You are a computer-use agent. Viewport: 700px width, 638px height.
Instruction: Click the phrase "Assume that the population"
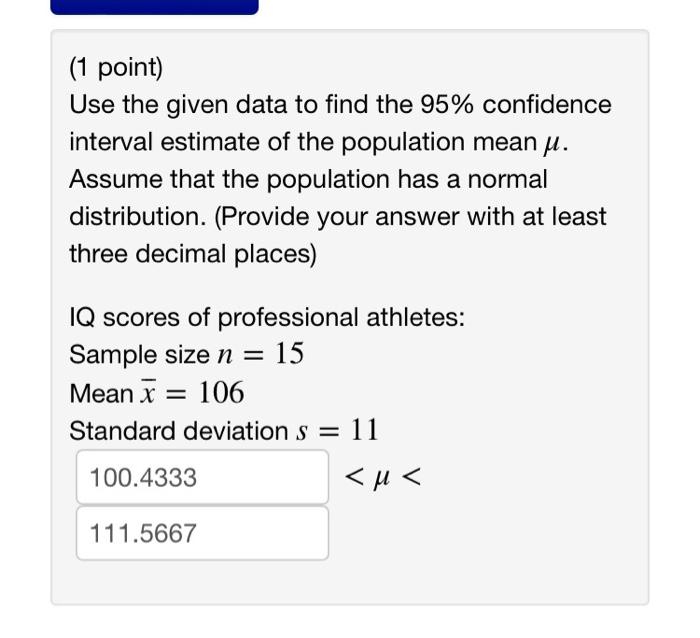[x=229, y=180]
